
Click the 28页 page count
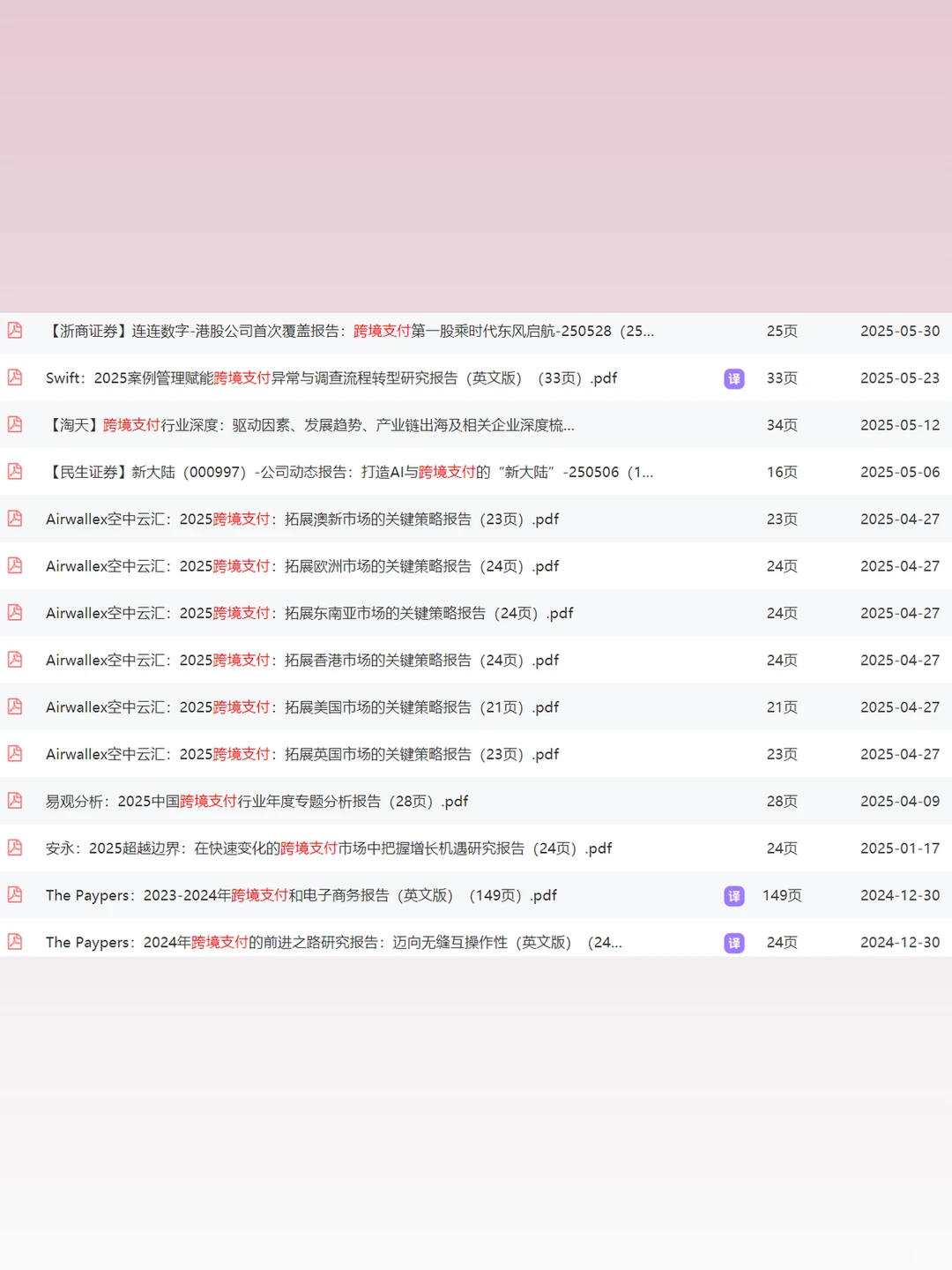point(782,801)
